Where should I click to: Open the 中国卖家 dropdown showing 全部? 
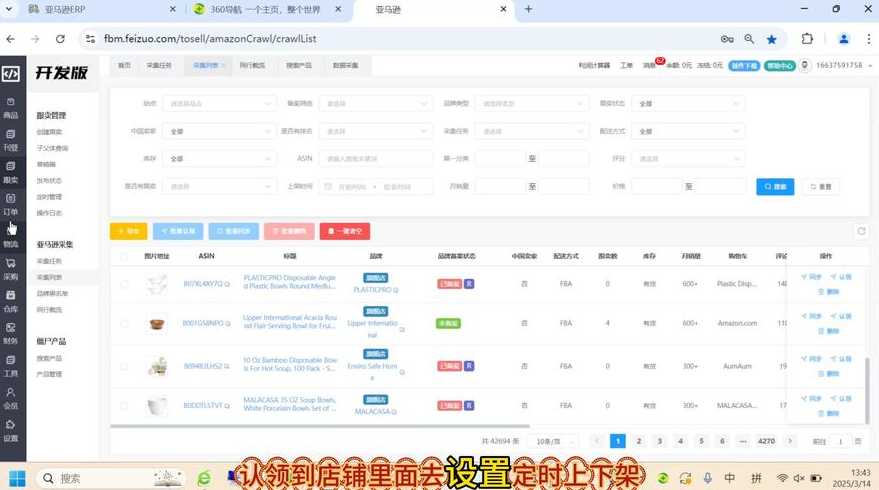coord(219,131)
